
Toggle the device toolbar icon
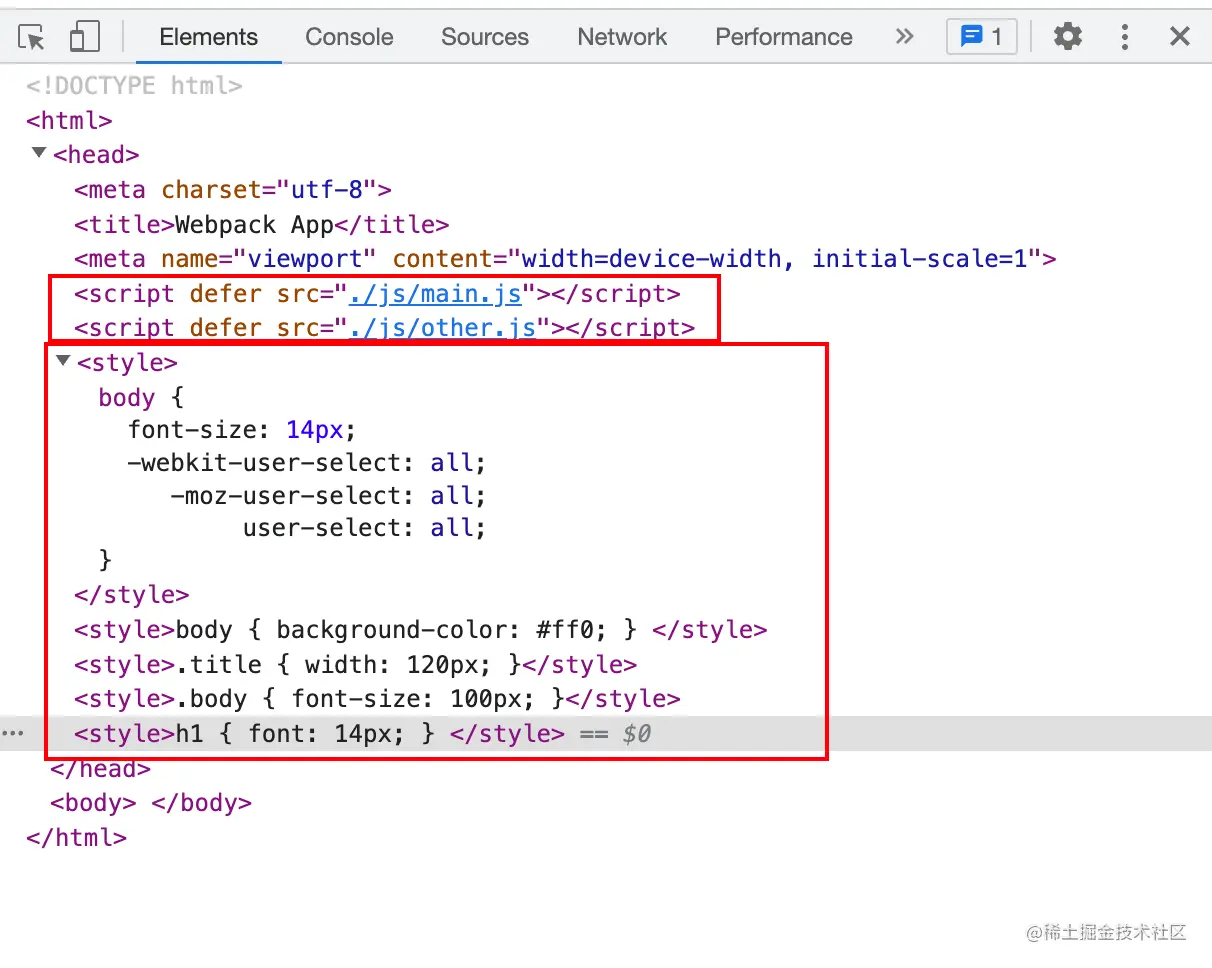[84, 37]
